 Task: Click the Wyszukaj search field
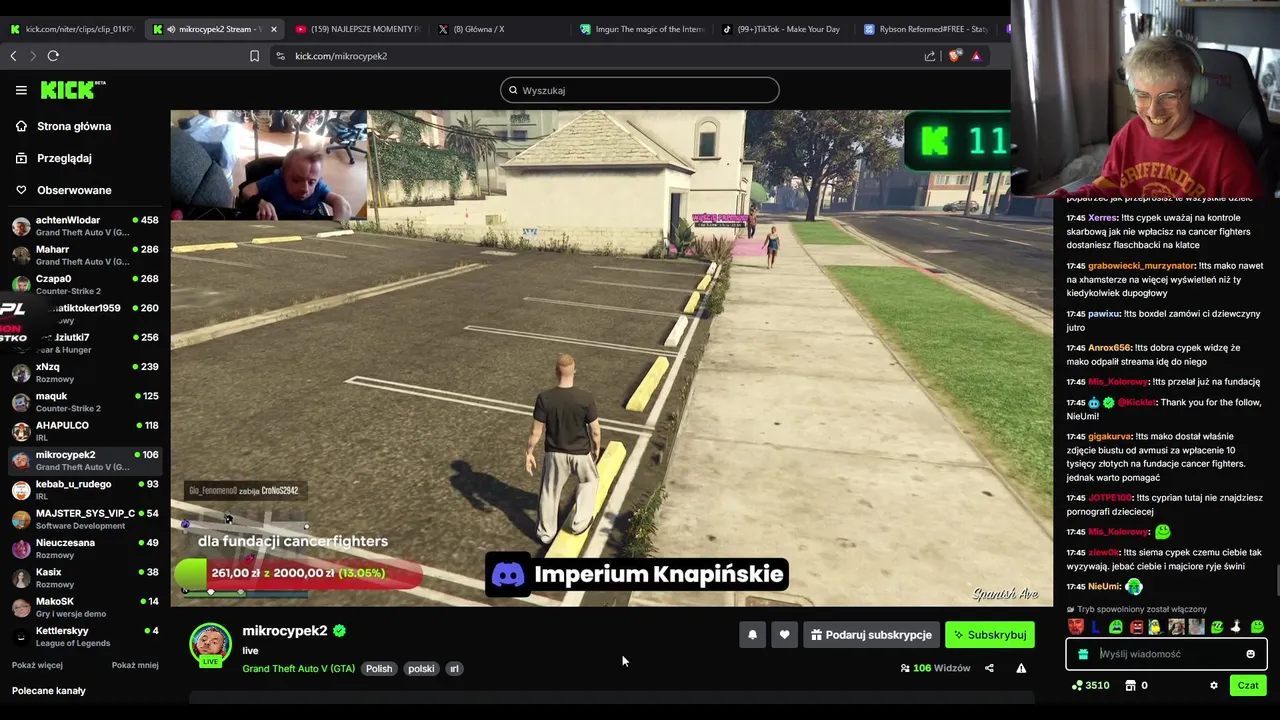pos(639,90)
